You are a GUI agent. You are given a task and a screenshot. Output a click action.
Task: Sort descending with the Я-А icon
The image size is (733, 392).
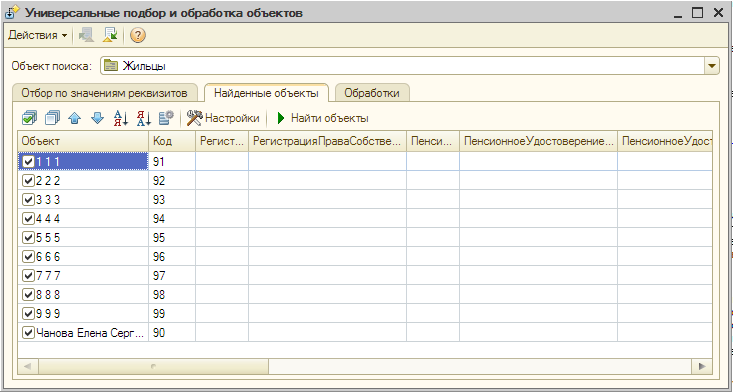[x=144, y=118]
